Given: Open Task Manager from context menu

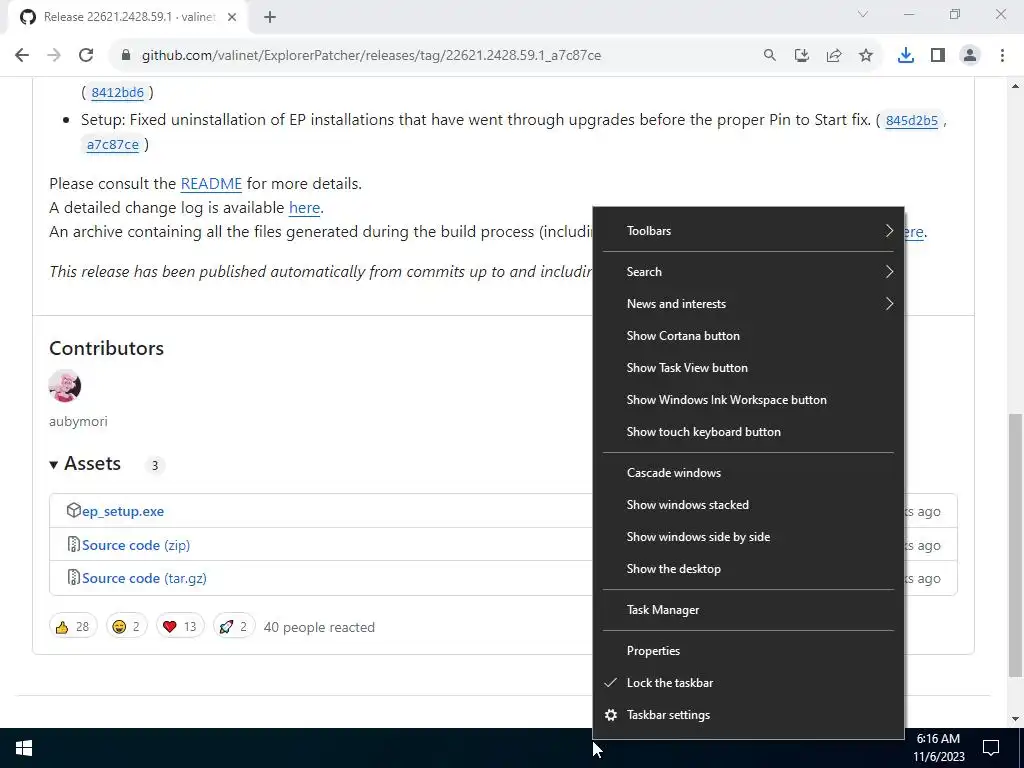Looking at the screenshot, I should (x=748, y=610).
